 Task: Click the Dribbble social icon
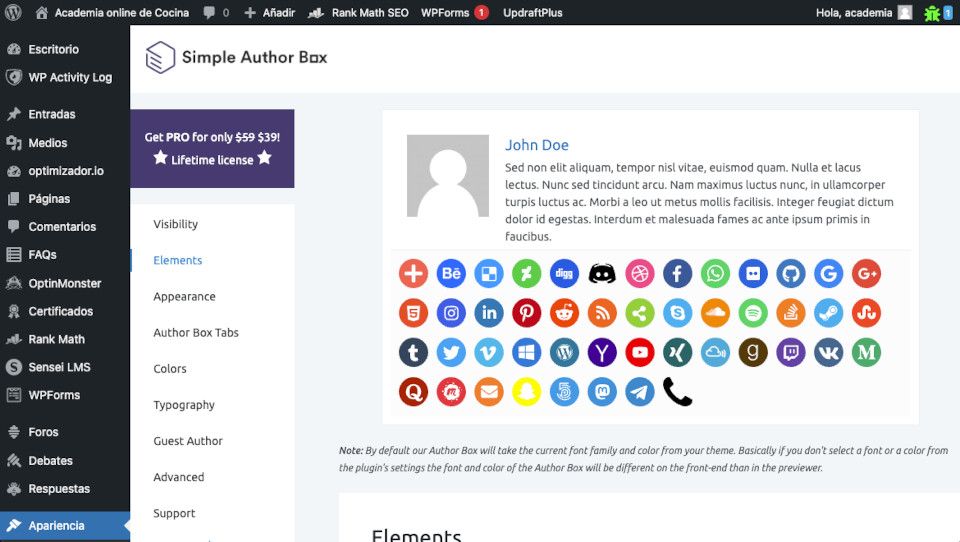640,273
